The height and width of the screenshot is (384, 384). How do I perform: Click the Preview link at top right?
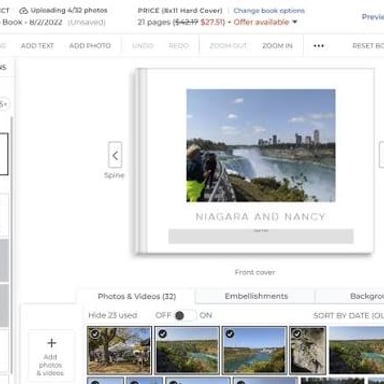click(373, 17)
